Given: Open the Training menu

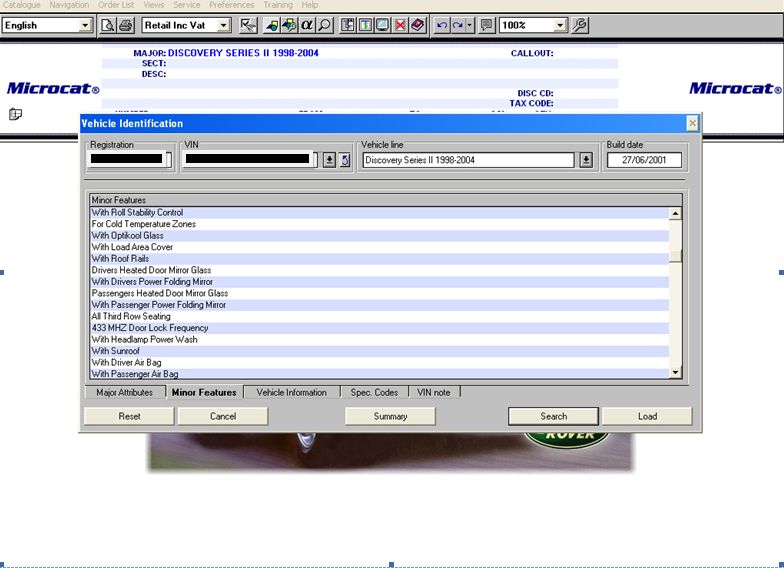Looking at the screenshot, I should 278,5.
